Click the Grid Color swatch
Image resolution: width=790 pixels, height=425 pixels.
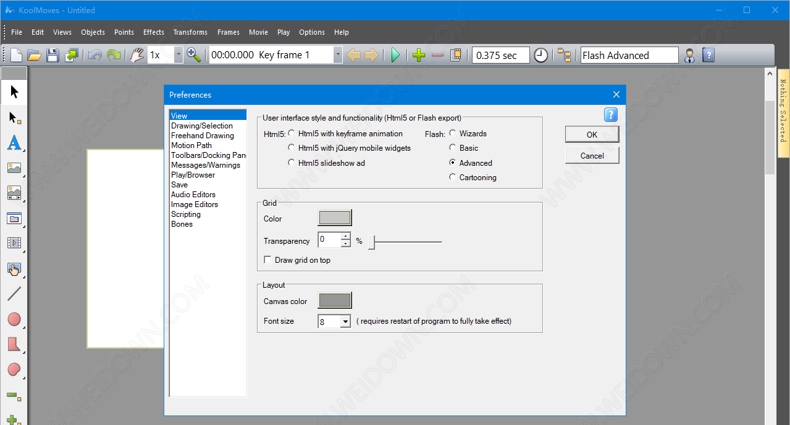(335, 218)
